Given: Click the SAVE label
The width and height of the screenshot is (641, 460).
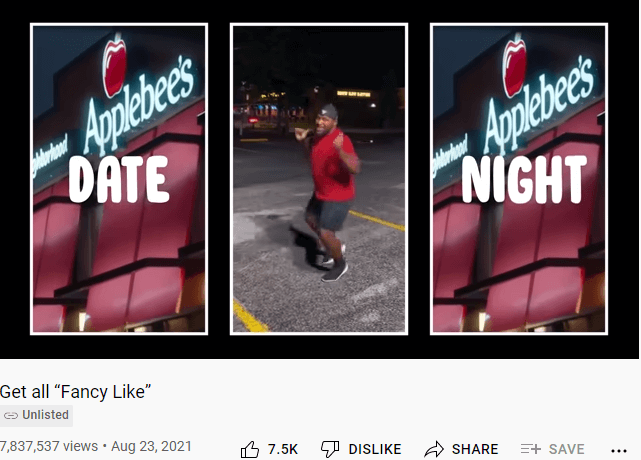Looking at the screenshot, I should point(567,449).
